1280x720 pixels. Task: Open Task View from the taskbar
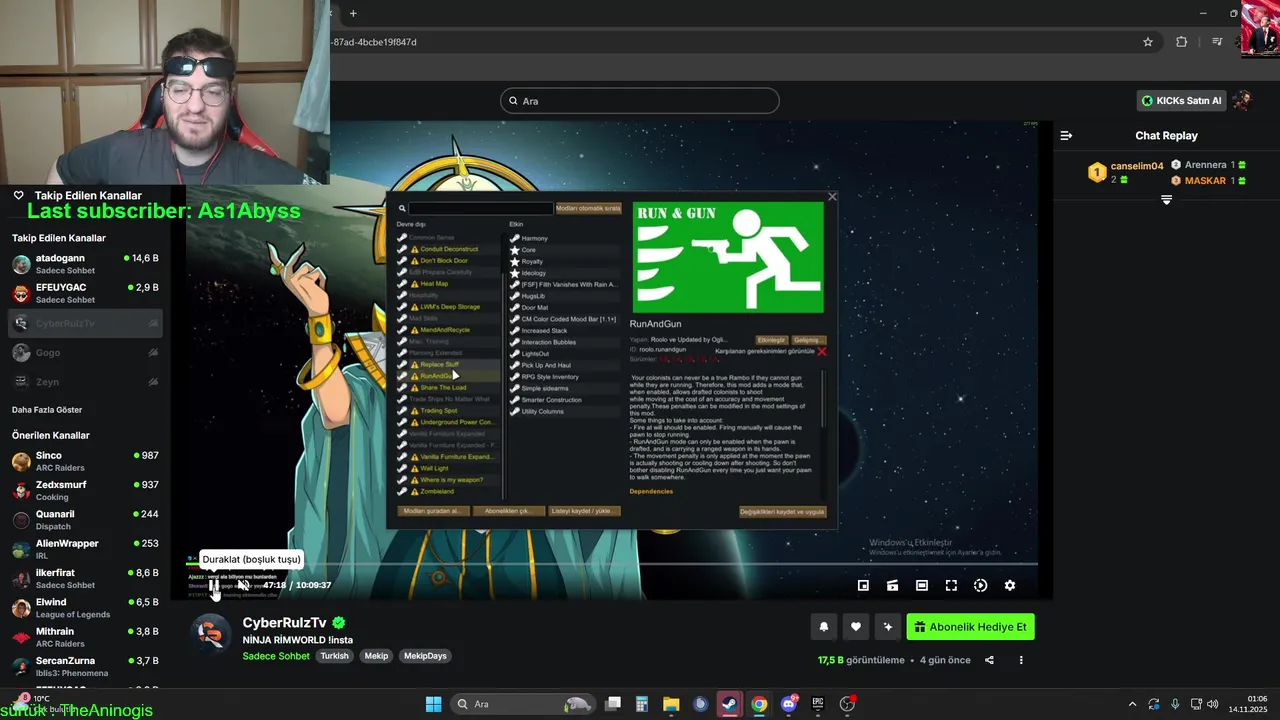pyautogui.click(x=613, y=704)
